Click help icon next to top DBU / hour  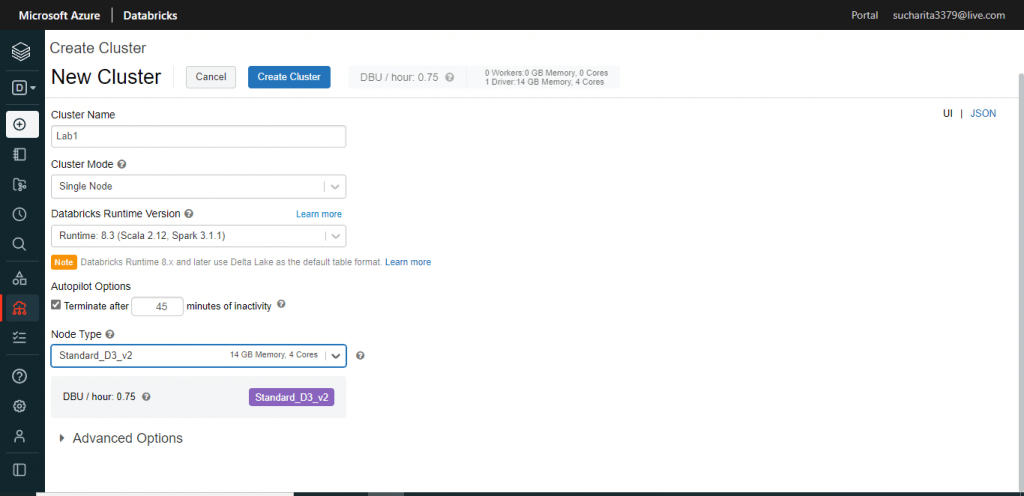[449, 77]
